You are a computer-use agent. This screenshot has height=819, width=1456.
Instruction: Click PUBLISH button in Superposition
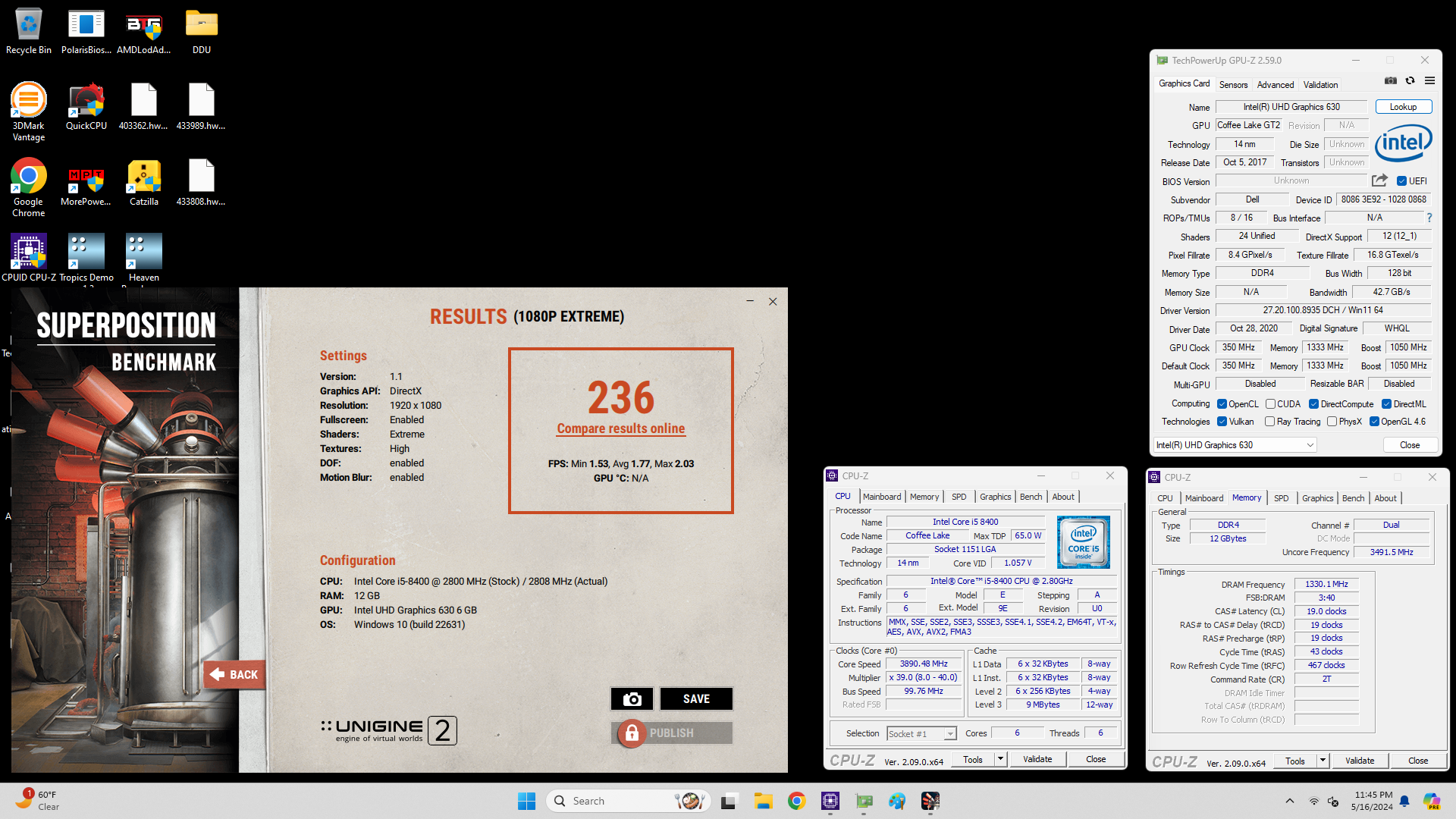tap(672, 733)
